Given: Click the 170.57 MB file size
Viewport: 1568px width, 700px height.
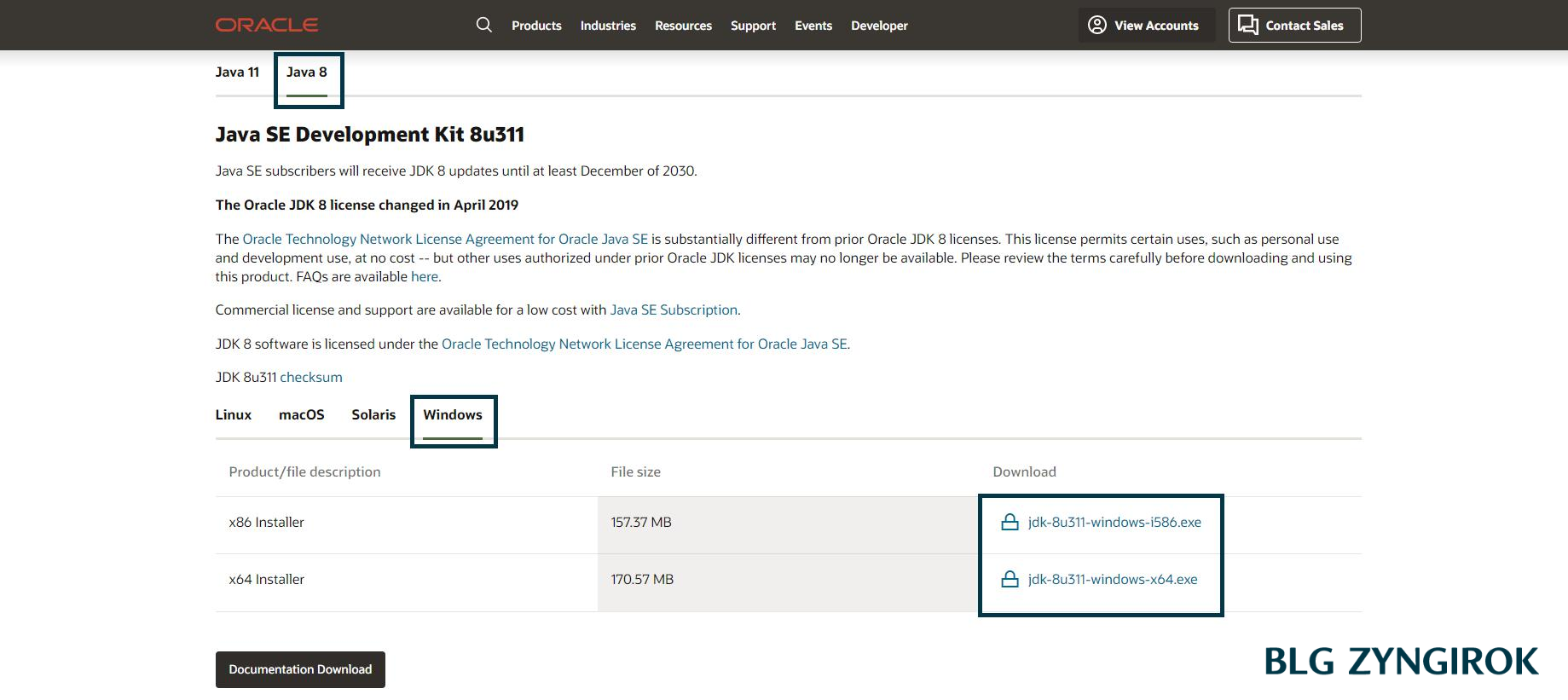Looking at the screenshot, I should click(642, 580).
